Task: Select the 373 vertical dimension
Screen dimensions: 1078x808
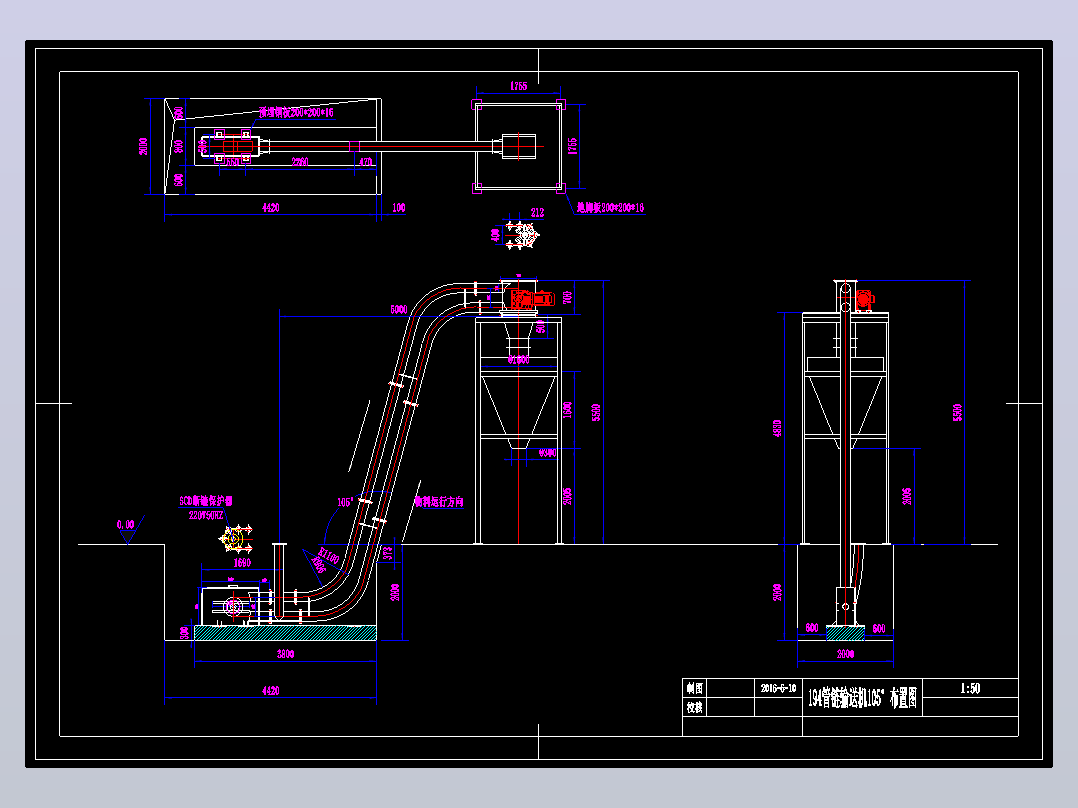Action: [388, 553]
